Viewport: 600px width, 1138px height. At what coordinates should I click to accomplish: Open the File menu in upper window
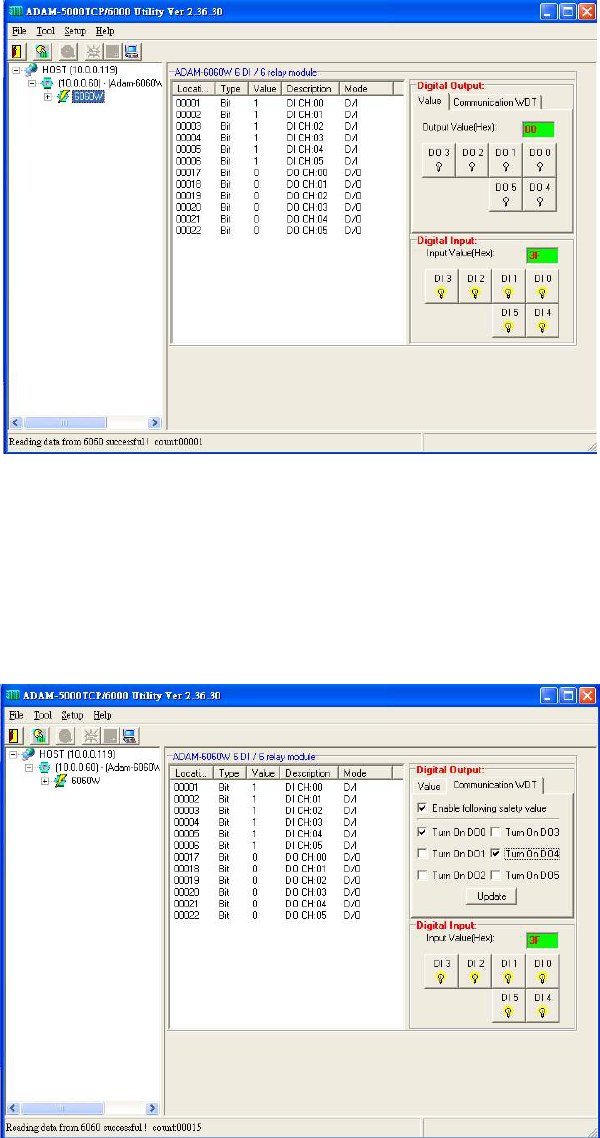[19, 31]
